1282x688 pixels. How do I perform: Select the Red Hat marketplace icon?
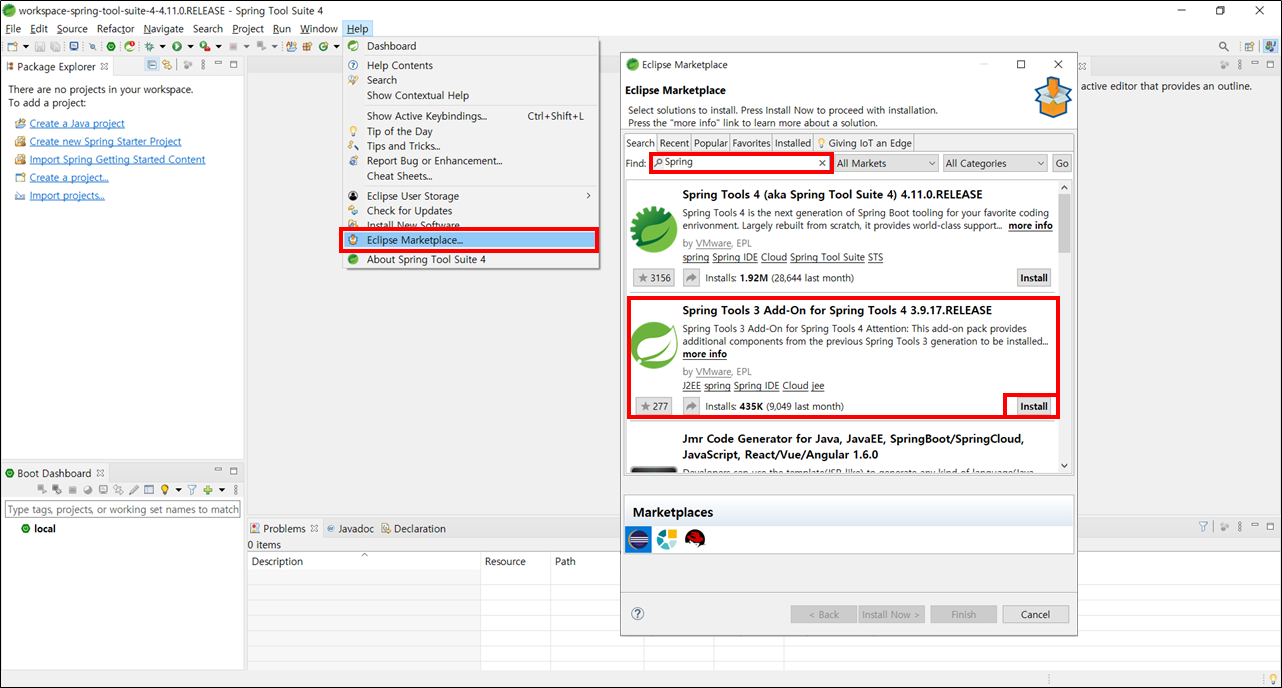point(695,539)
